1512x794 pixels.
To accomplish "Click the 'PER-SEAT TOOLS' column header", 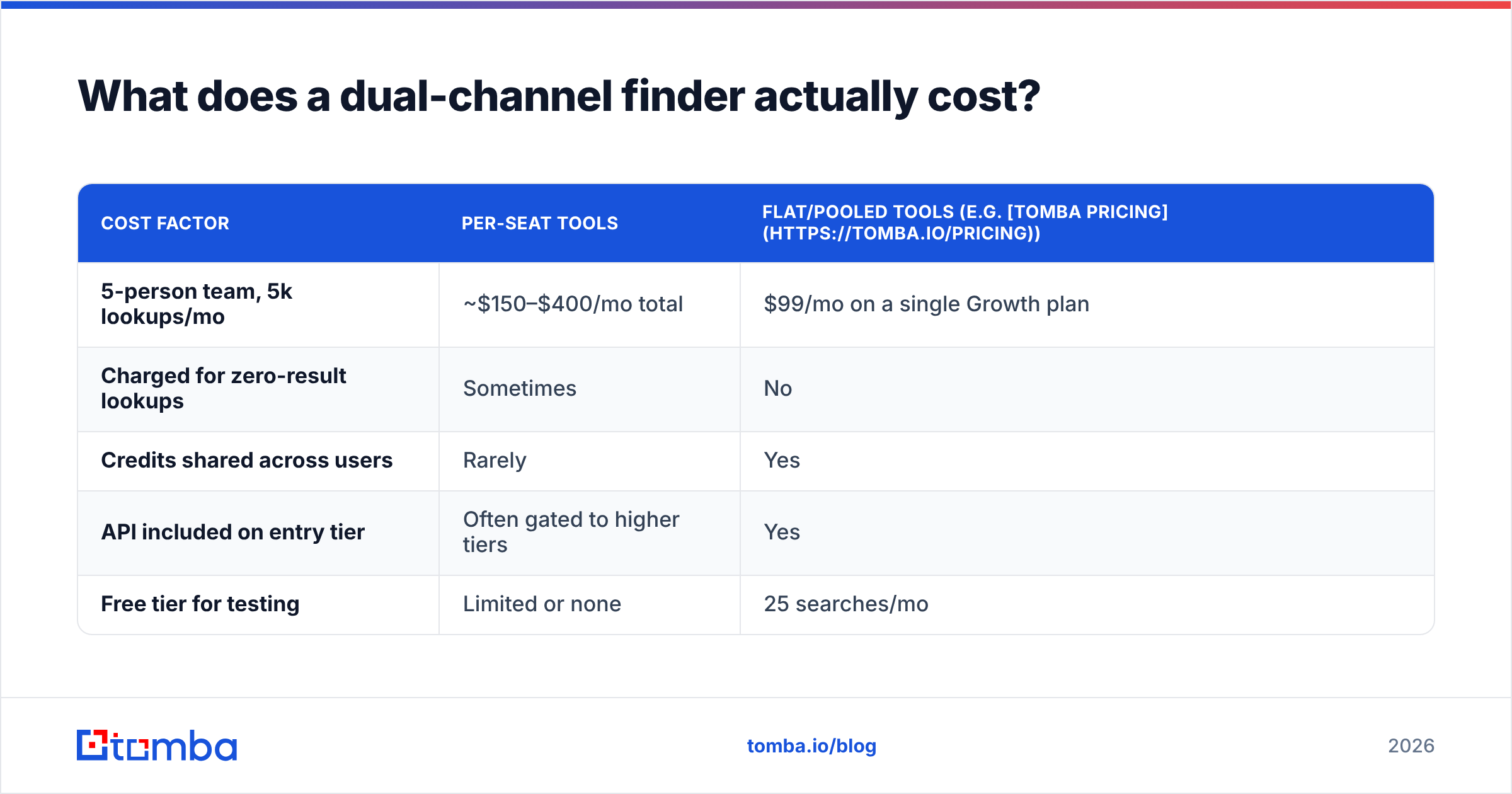I will point(590,223).
